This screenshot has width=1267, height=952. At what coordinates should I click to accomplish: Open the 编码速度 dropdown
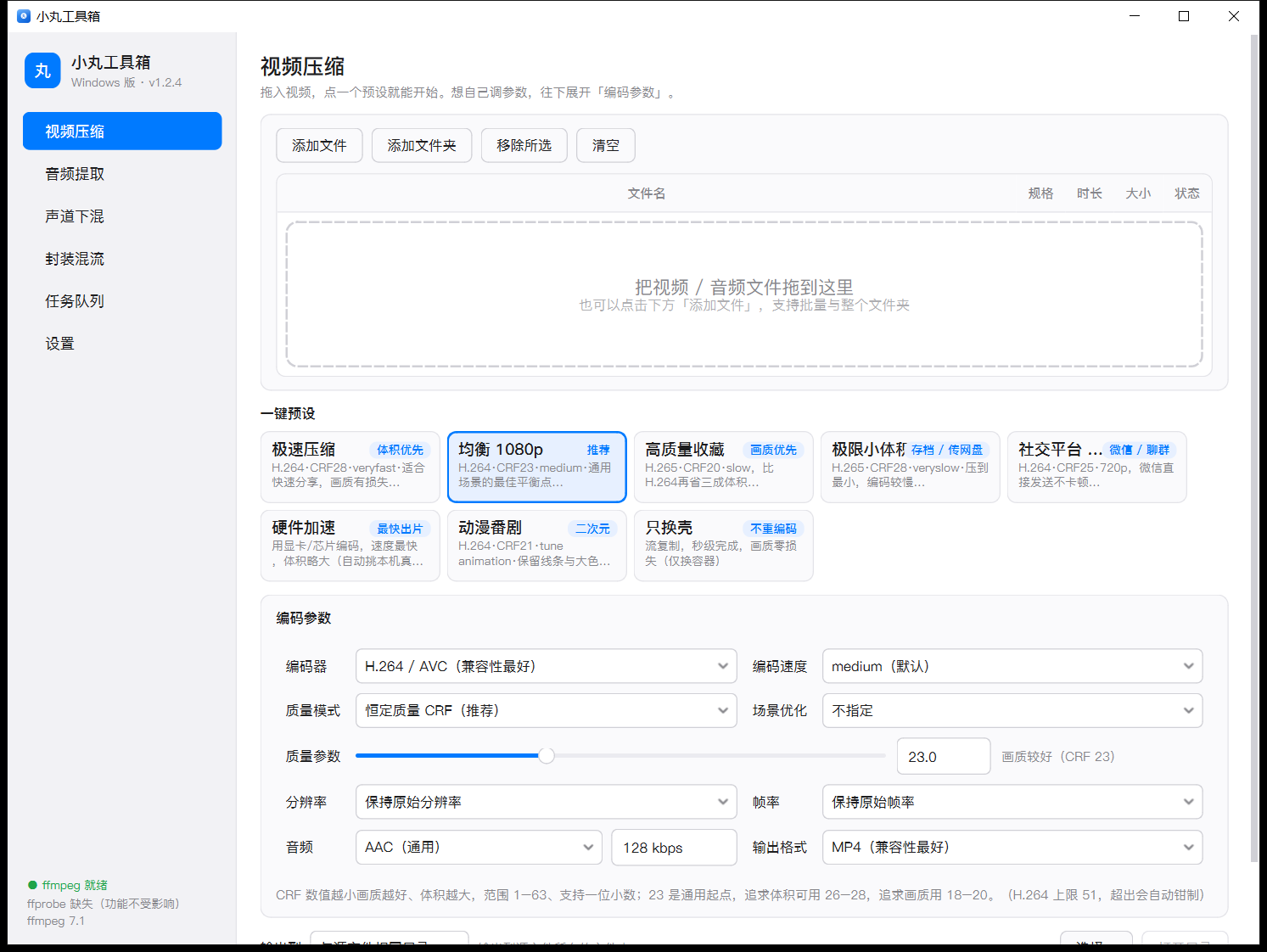coord(1012,666)
